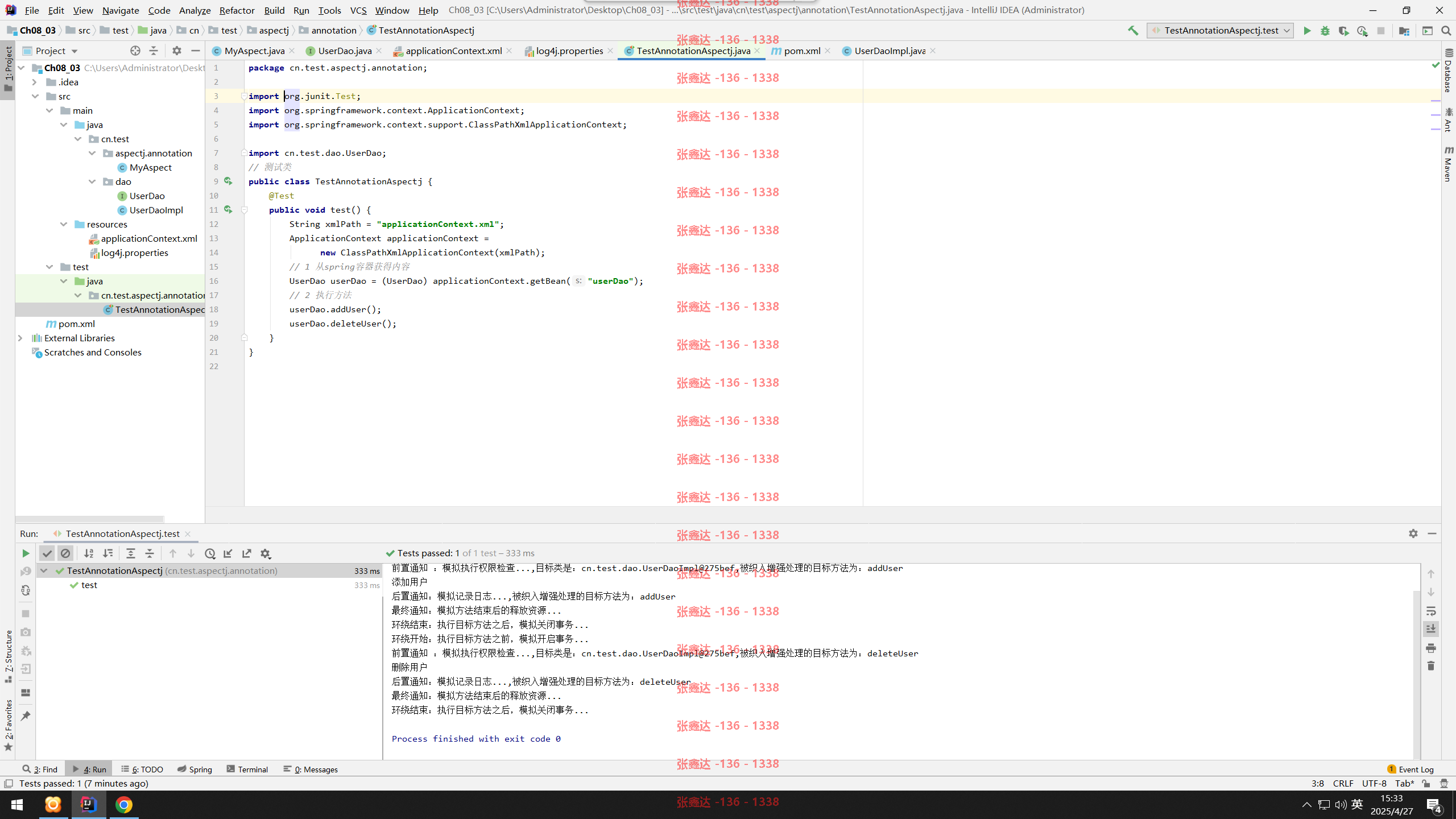
Task: Sort tests alphabetically icon
Action: point(89,553)
